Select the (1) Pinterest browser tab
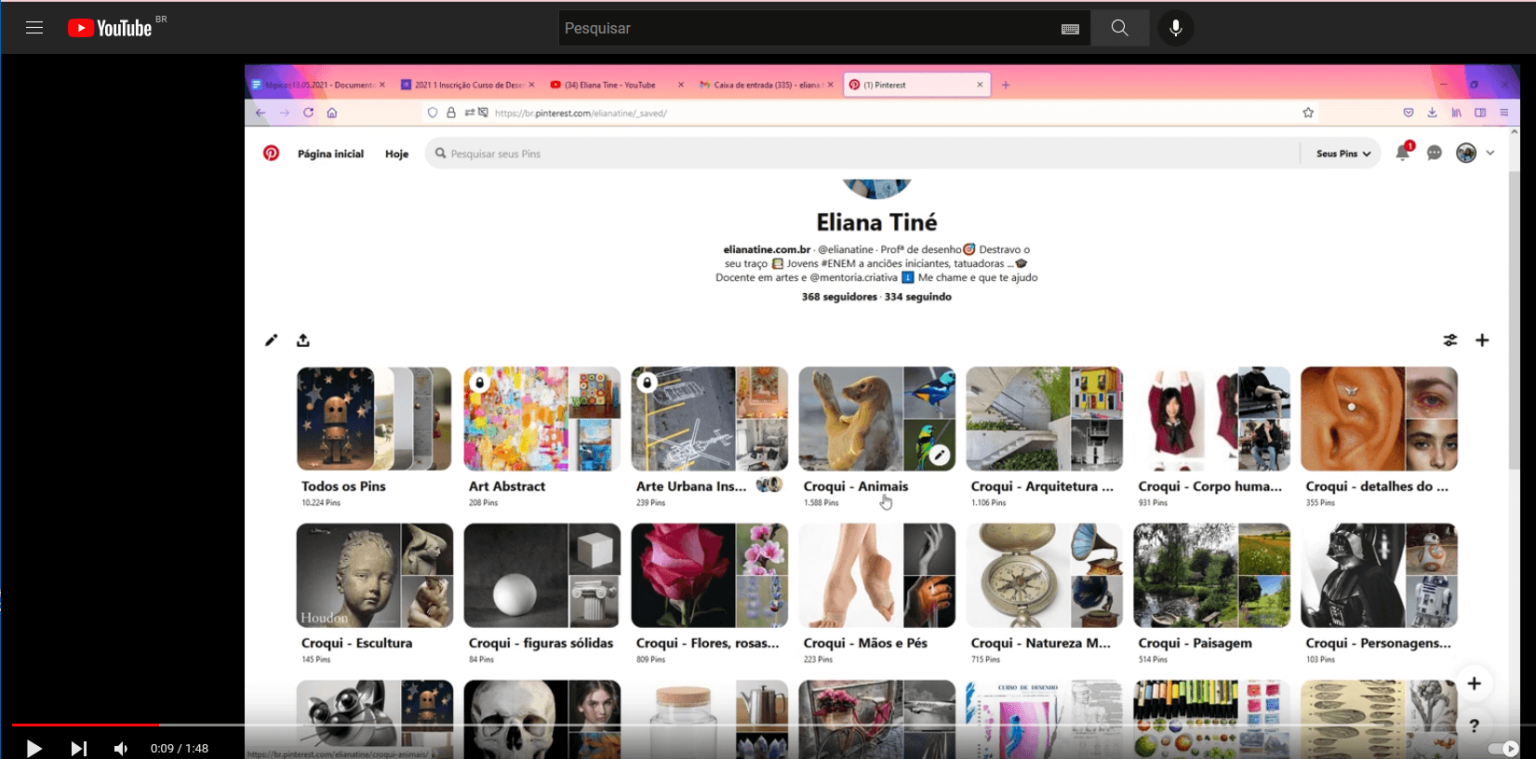This screenshot has width=1536, height=759. [917, 85]
